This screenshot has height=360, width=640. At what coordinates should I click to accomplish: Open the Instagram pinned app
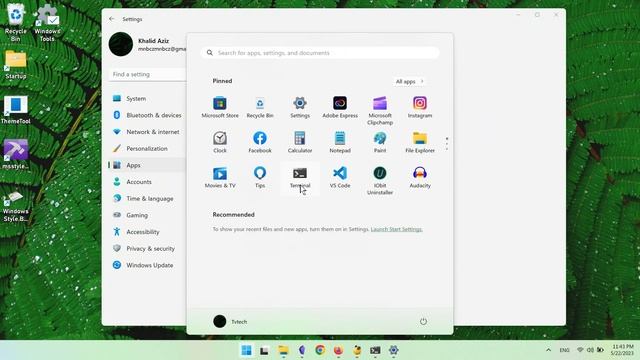(x=420, y=107)
